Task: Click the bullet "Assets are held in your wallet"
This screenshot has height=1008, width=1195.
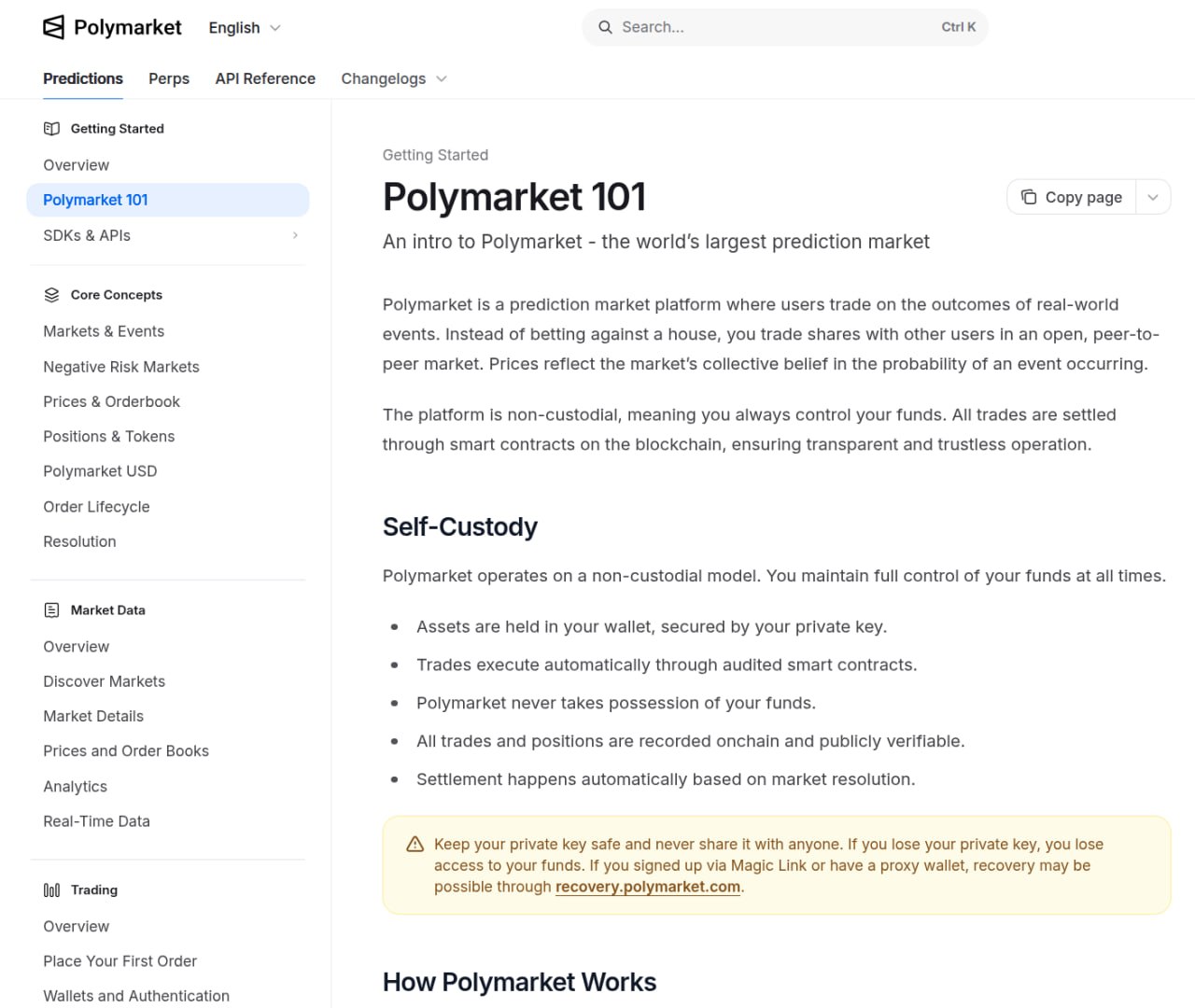Action: pyautogui.click(x=652, y=627)
